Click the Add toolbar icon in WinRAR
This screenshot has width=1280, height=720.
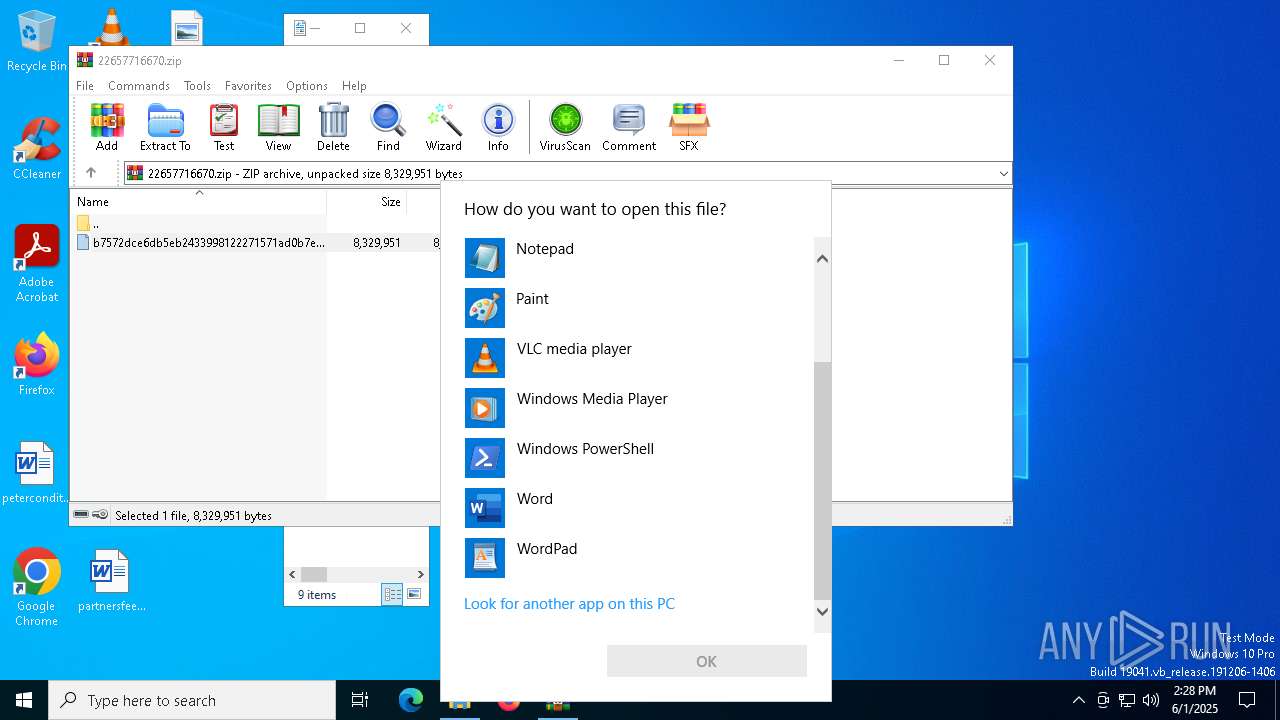point(107,127)
